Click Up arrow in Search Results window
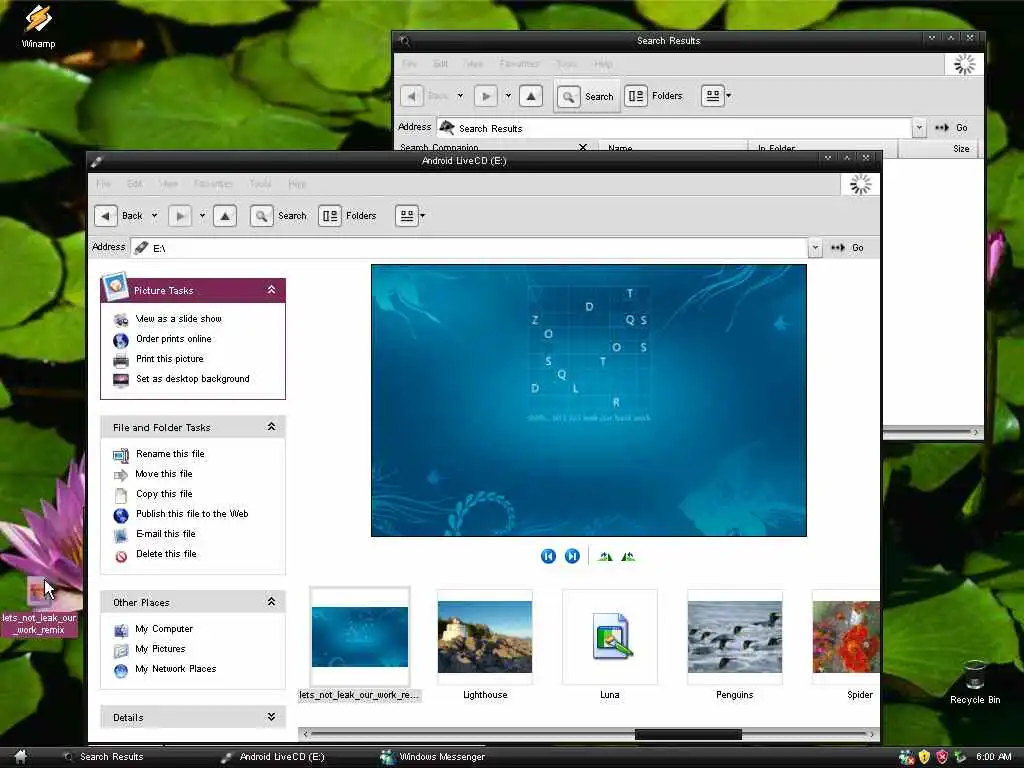Image resolution: width=1024 pixels, height=768 pixels. pyautogui.click(x=531, y=96)
